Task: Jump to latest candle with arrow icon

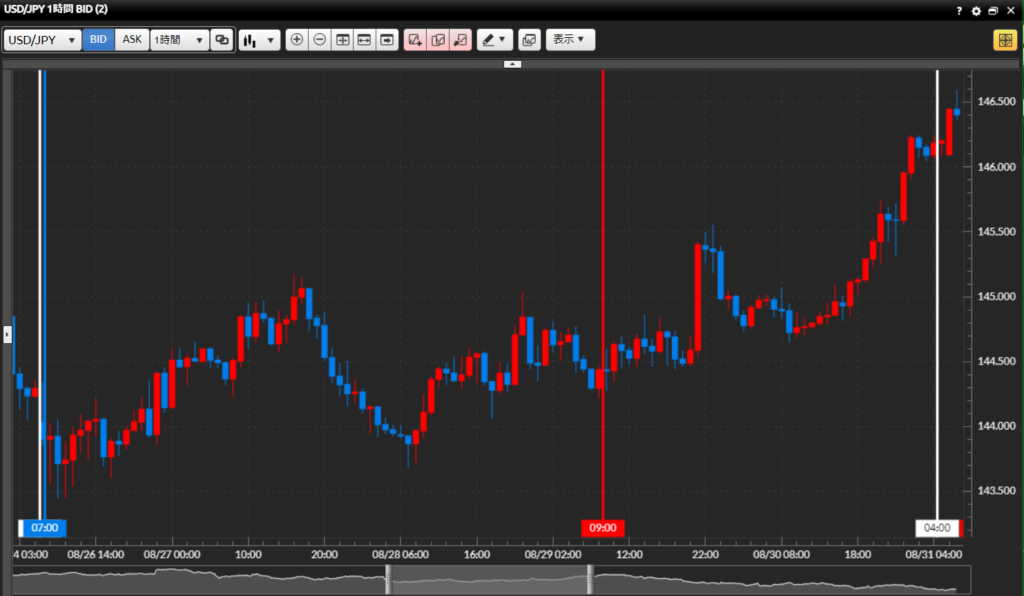Action: pyautogui.click(x=386, y=40)
